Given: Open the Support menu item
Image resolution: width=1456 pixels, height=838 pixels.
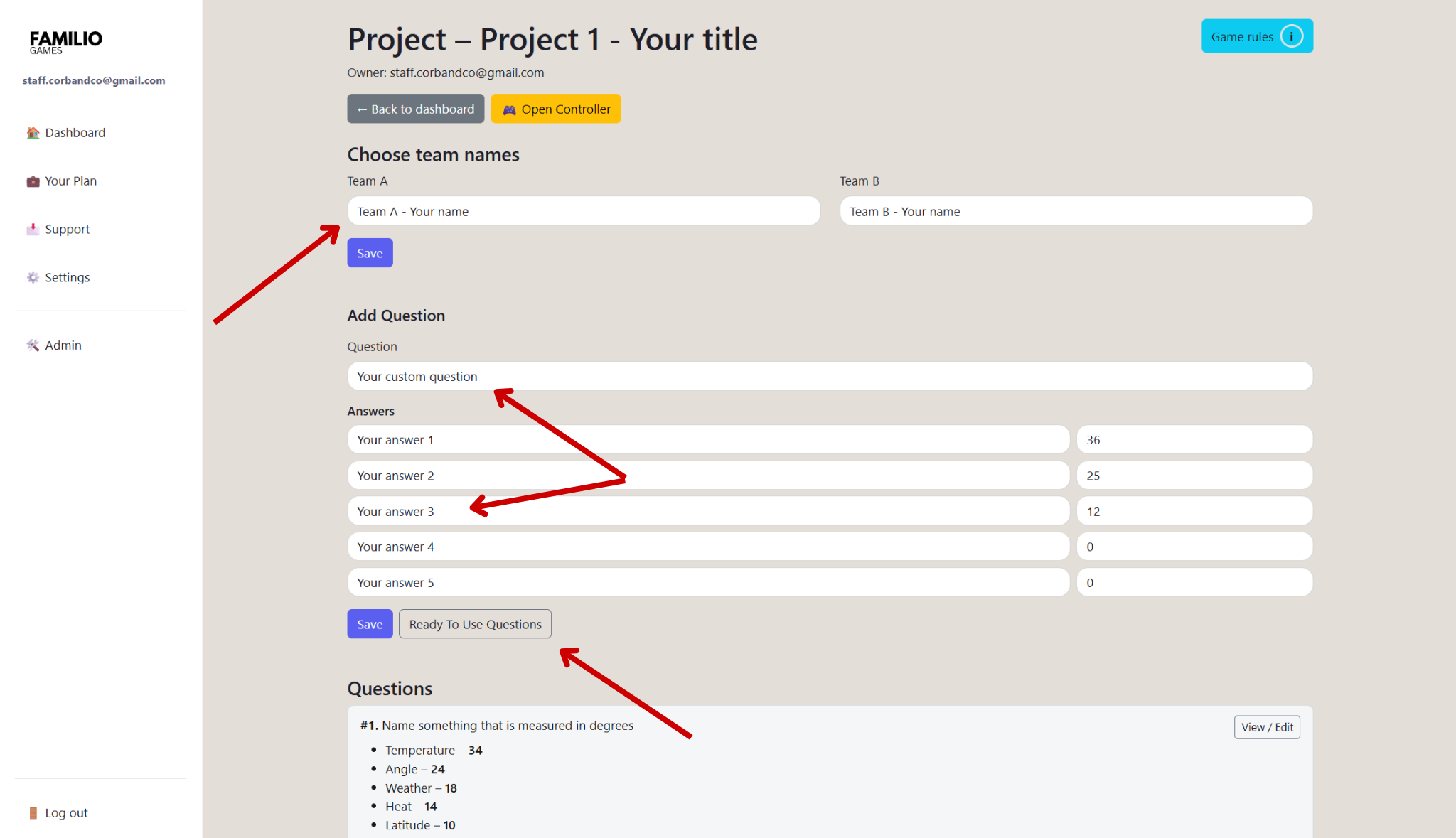Looking at the screenshot, I should pyautogui.click(x=67, y=229).
